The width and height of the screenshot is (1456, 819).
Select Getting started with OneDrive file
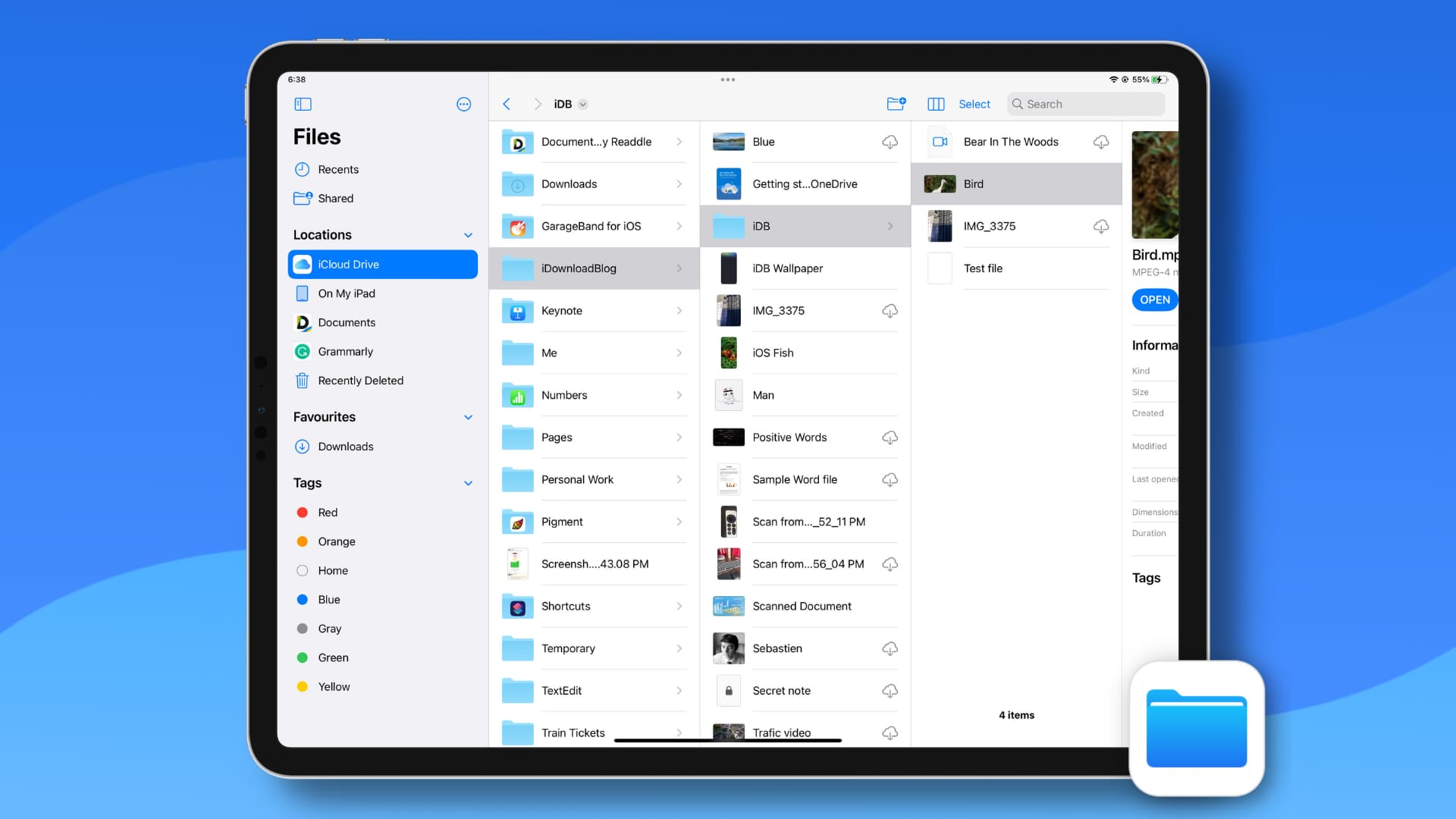pos(805,184)
